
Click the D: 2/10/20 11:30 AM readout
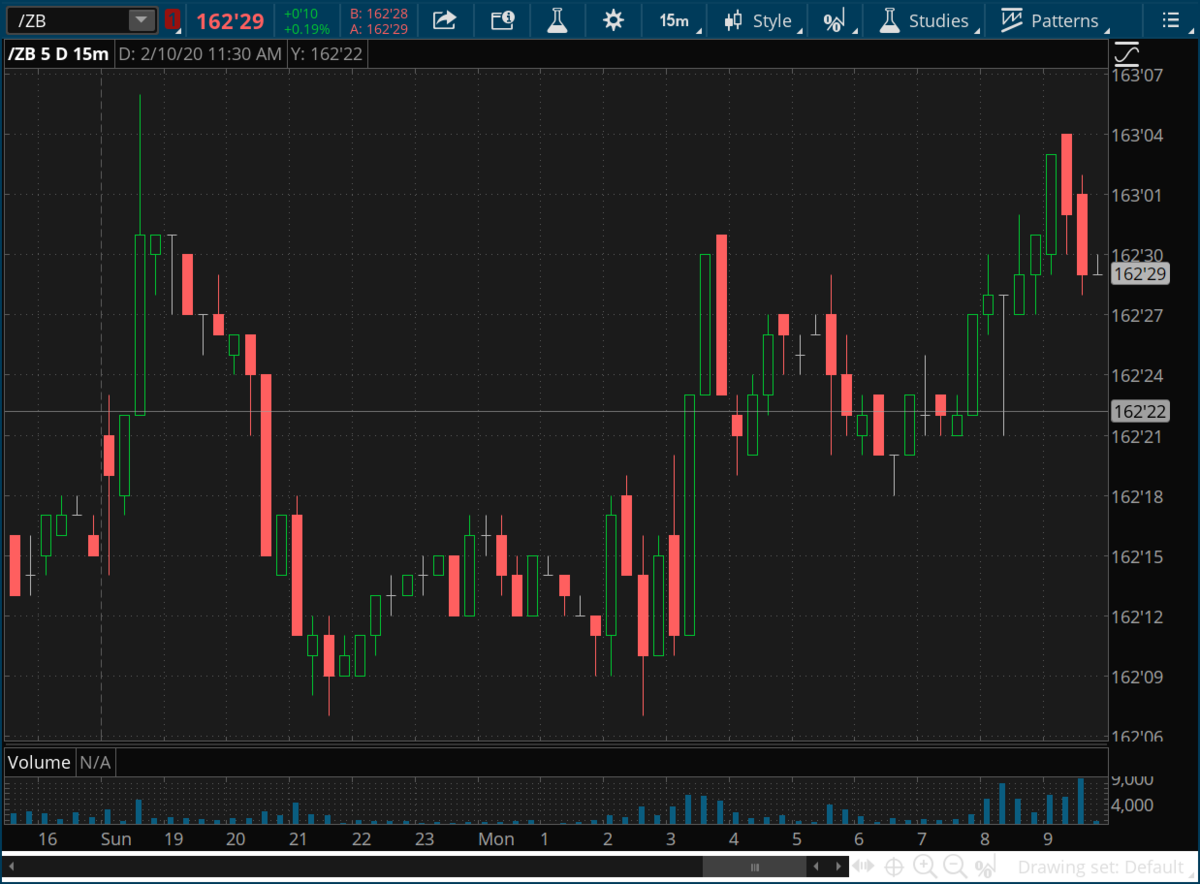pyautogui.click(x=200, y=54)
